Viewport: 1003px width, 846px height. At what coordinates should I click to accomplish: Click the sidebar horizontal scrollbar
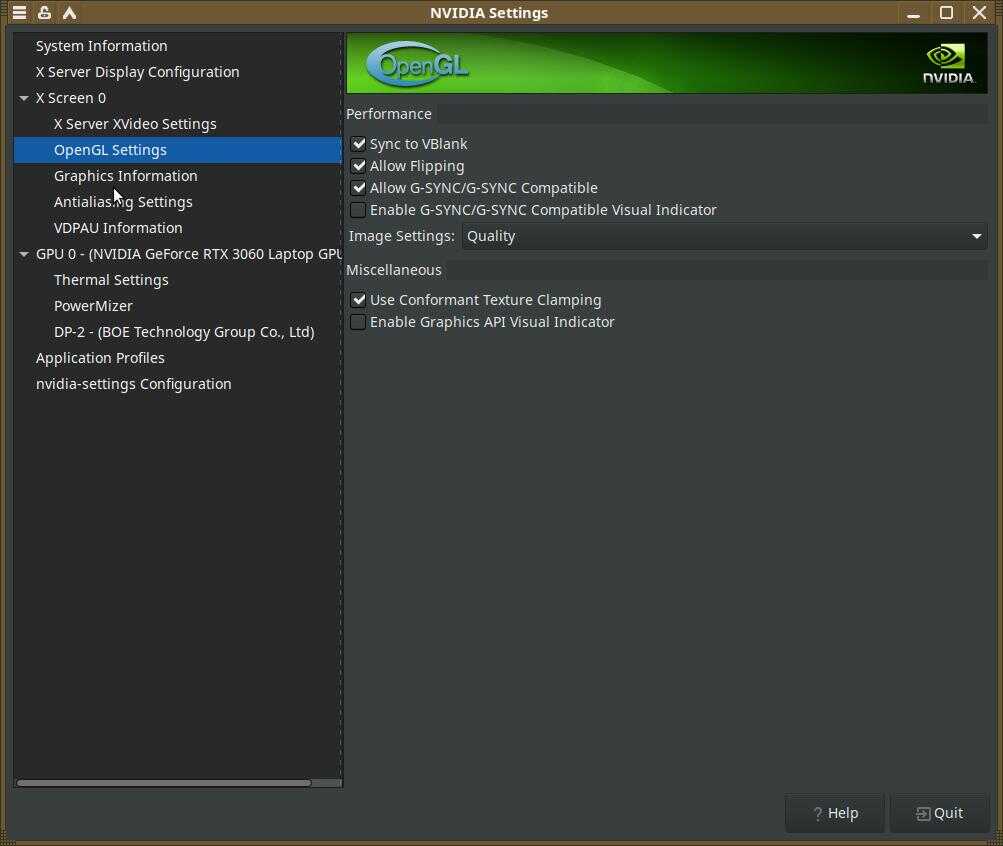tap(164, 783)
